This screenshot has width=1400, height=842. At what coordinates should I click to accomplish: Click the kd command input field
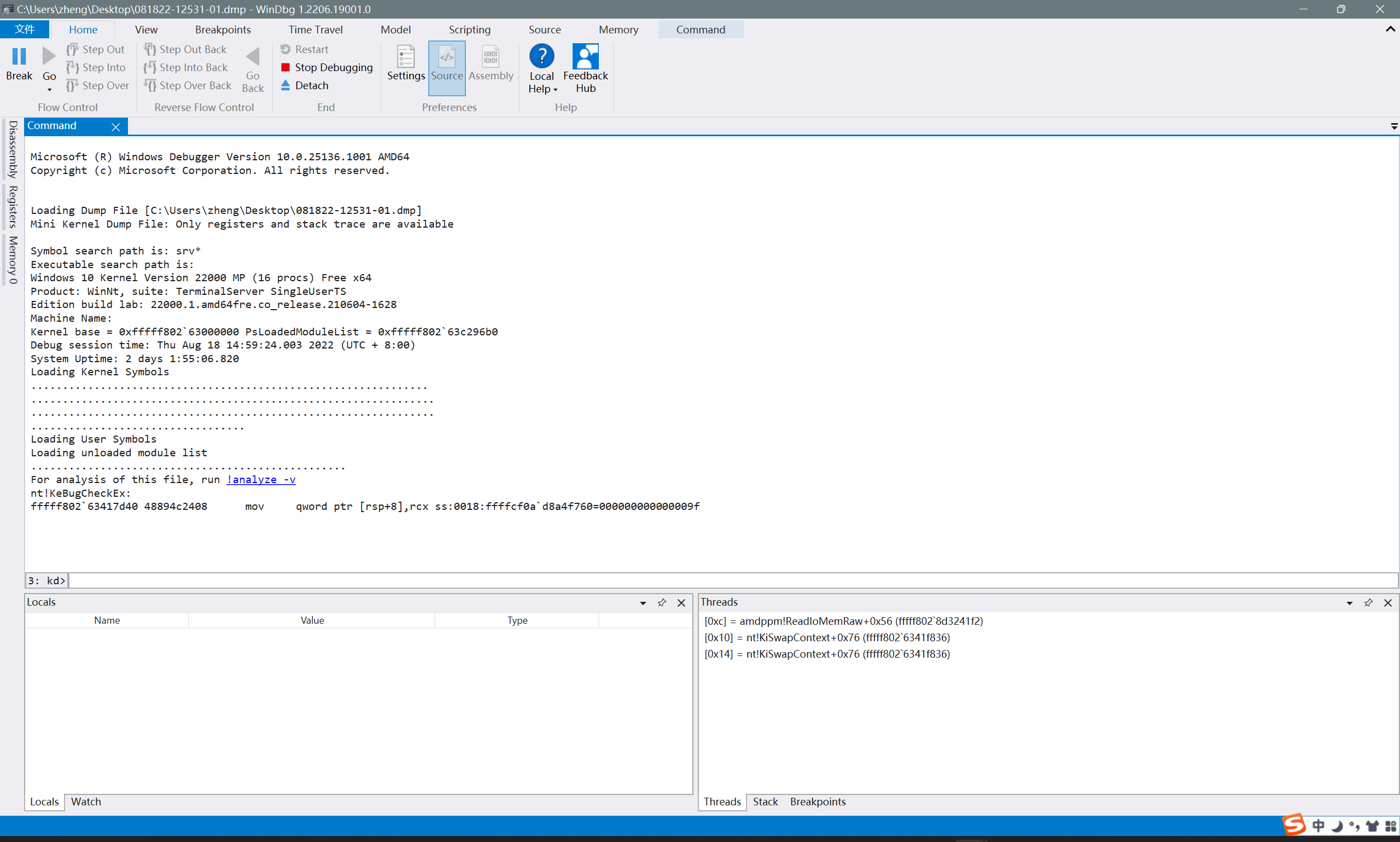tap(732, 580)
